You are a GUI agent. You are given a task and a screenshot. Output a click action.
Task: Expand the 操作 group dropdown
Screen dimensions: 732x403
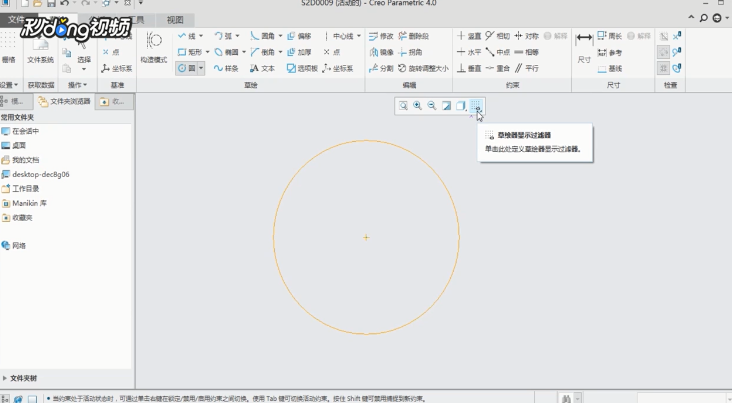(77, 85)
